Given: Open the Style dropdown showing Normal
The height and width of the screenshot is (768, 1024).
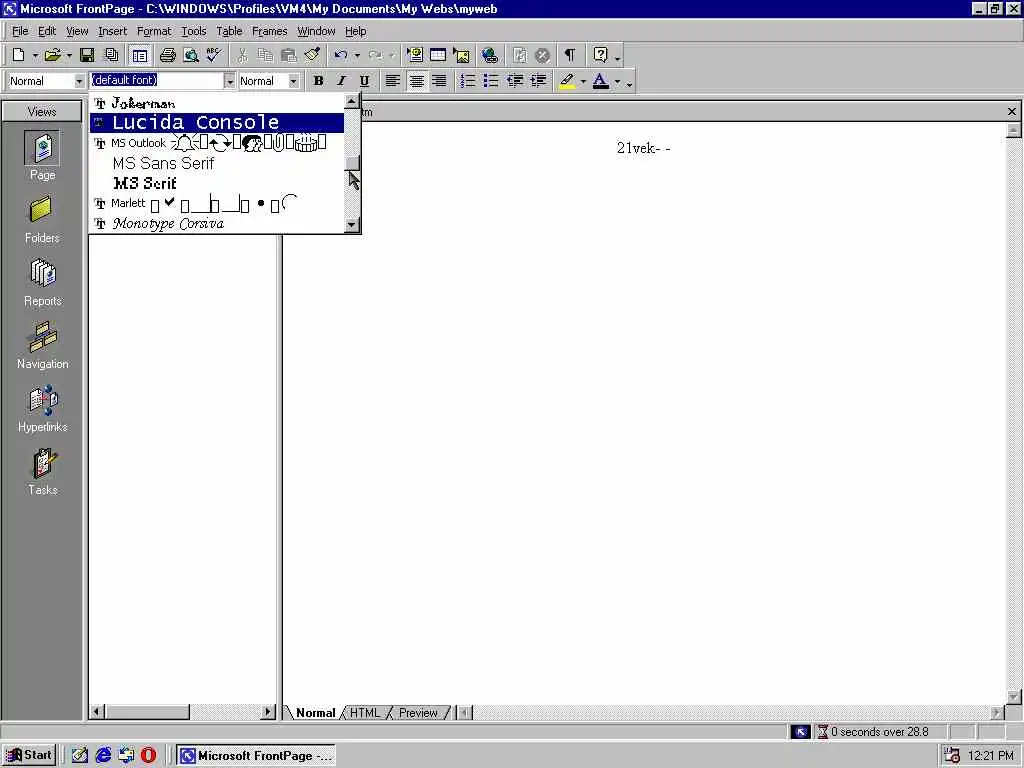Looking at the screenshot, I should (x=79, y=81).
